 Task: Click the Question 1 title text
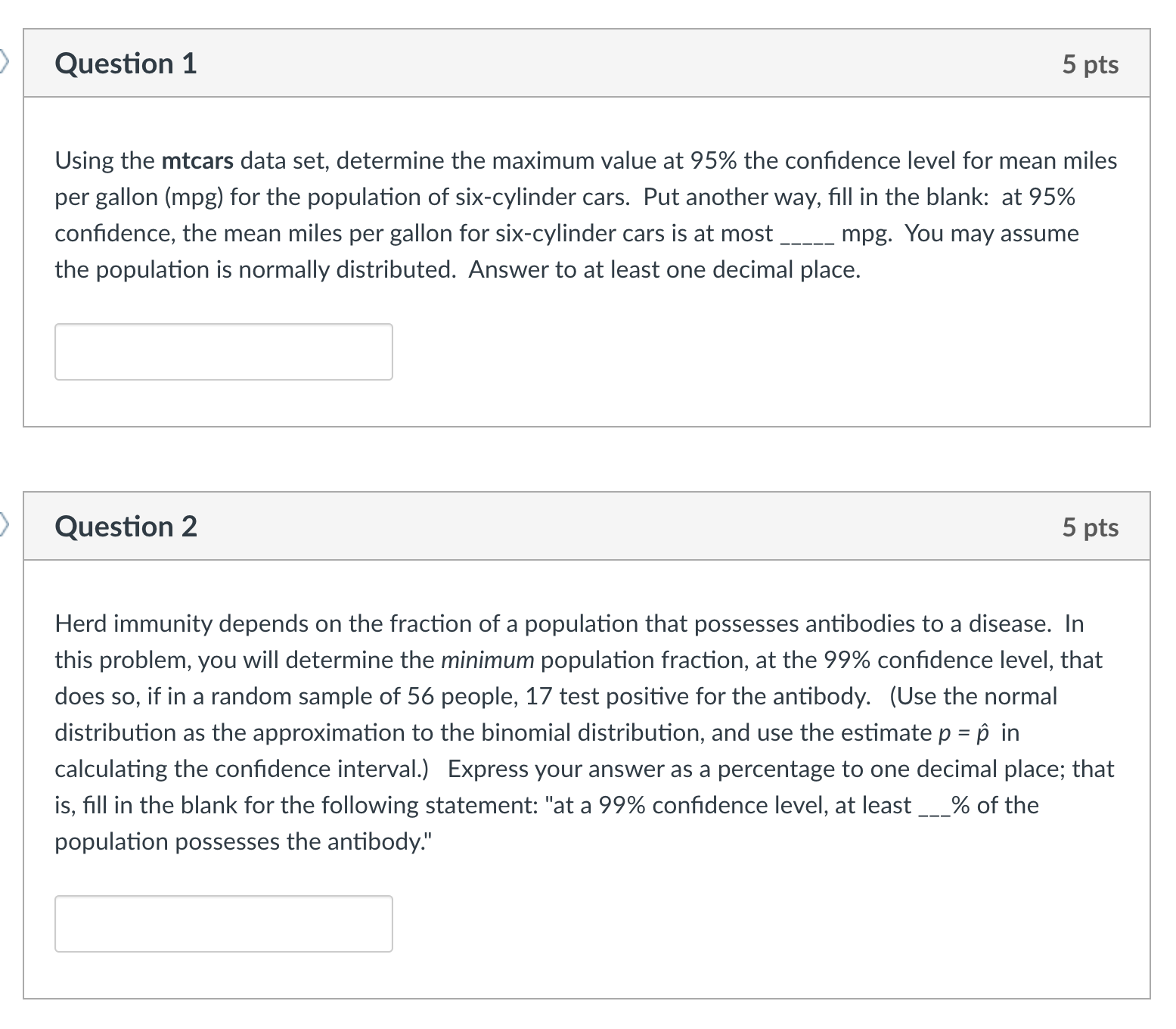[126, 64]
